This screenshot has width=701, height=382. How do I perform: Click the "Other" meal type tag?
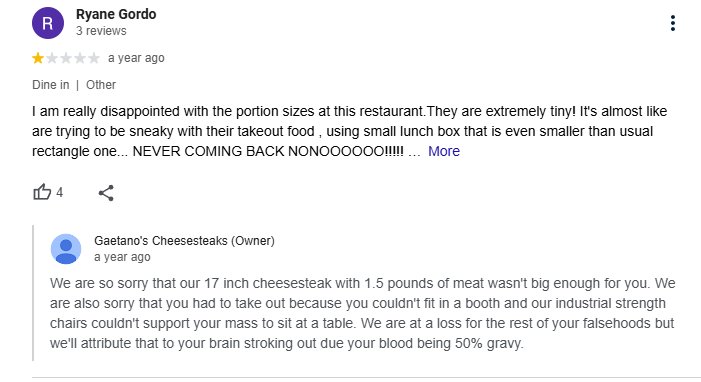[101, 85]
